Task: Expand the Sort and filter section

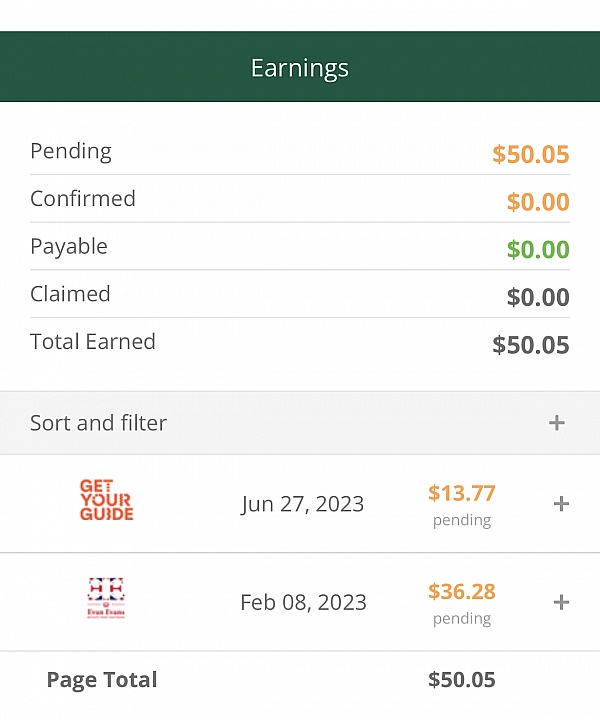Action: point(557,423)
